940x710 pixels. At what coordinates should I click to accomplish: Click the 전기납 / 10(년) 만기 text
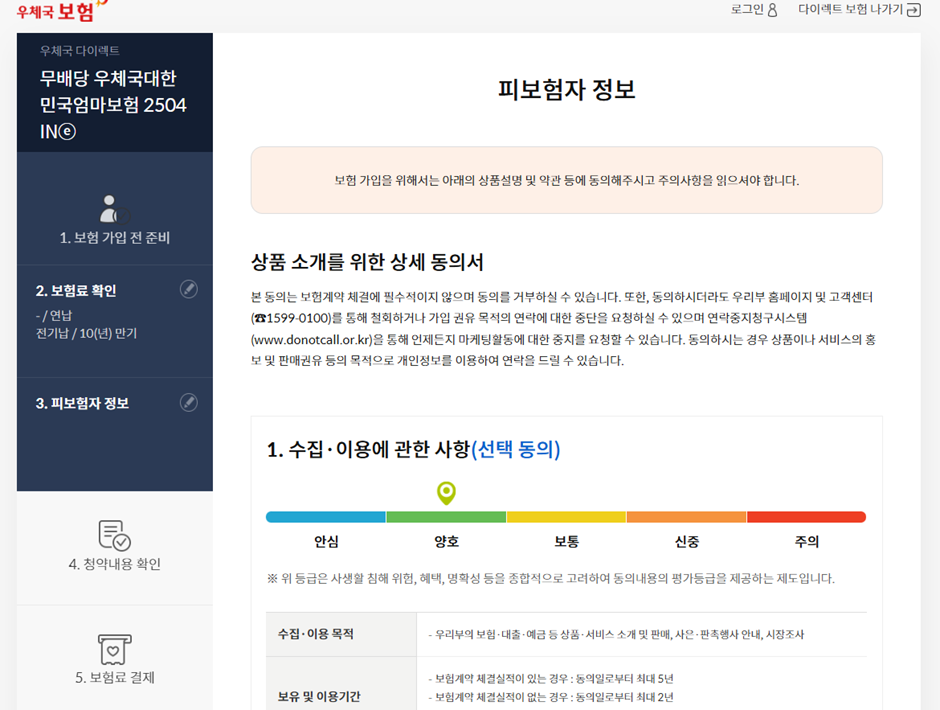(x=86, y=333)
